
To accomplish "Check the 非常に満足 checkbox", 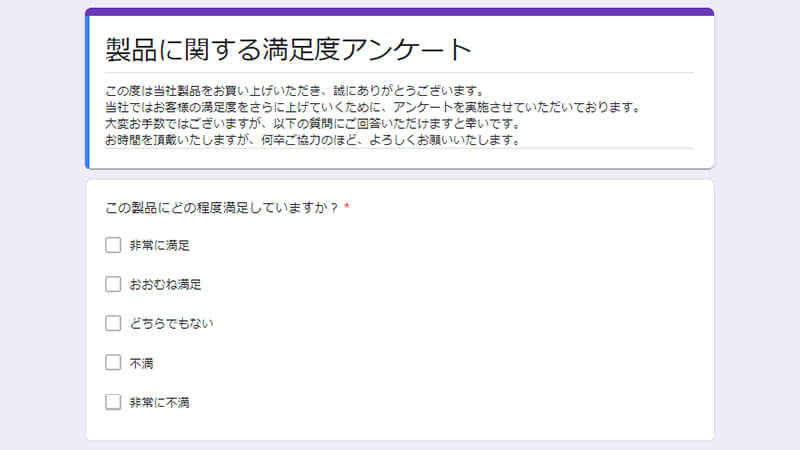I will coord(113,245).
